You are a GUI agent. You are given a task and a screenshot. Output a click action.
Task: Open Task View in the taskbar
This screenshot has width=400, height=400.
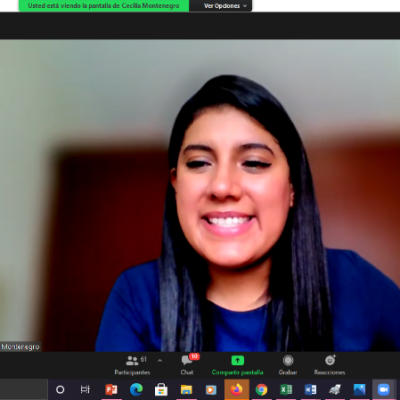pos(85,389)
